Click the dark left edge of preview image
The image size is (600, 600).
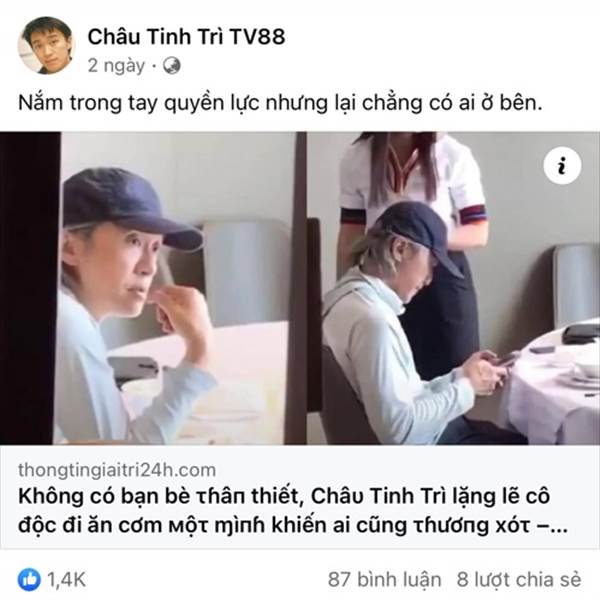[30, 288]
